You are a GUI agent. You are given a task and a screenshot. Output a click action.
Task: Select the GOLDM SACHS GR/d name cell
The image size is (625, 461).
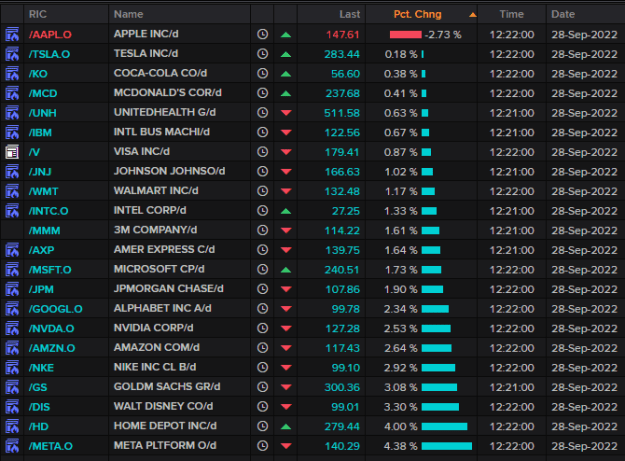[167, 387]
